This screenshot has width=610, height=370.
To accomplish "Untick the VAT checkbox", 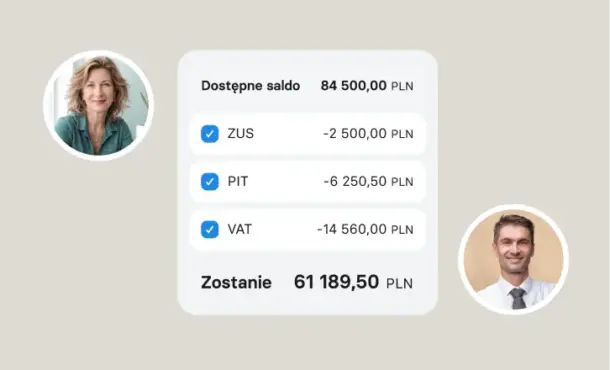I will [210, 230].
